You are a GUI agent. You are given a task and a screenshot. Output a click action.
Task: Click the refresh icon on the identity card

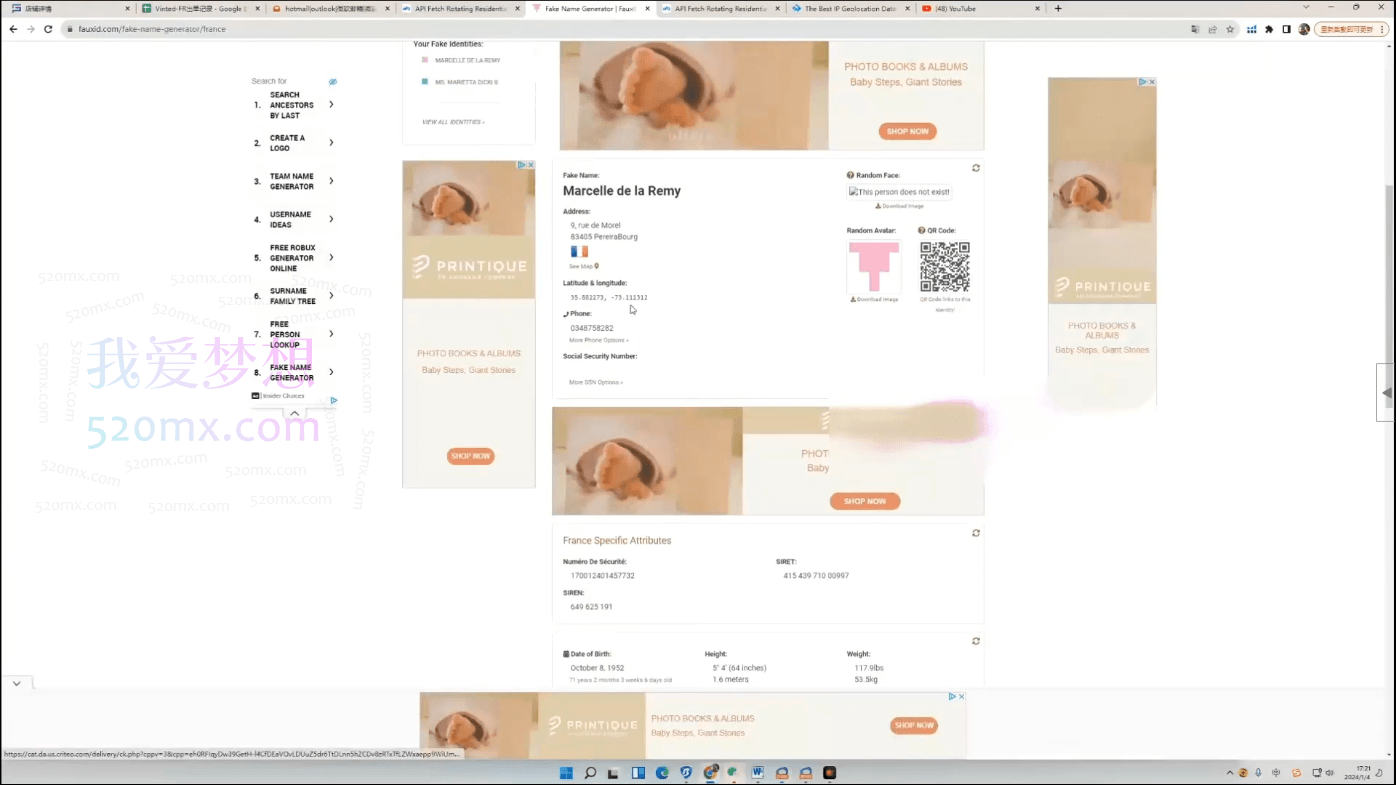[x=976, y=168]
